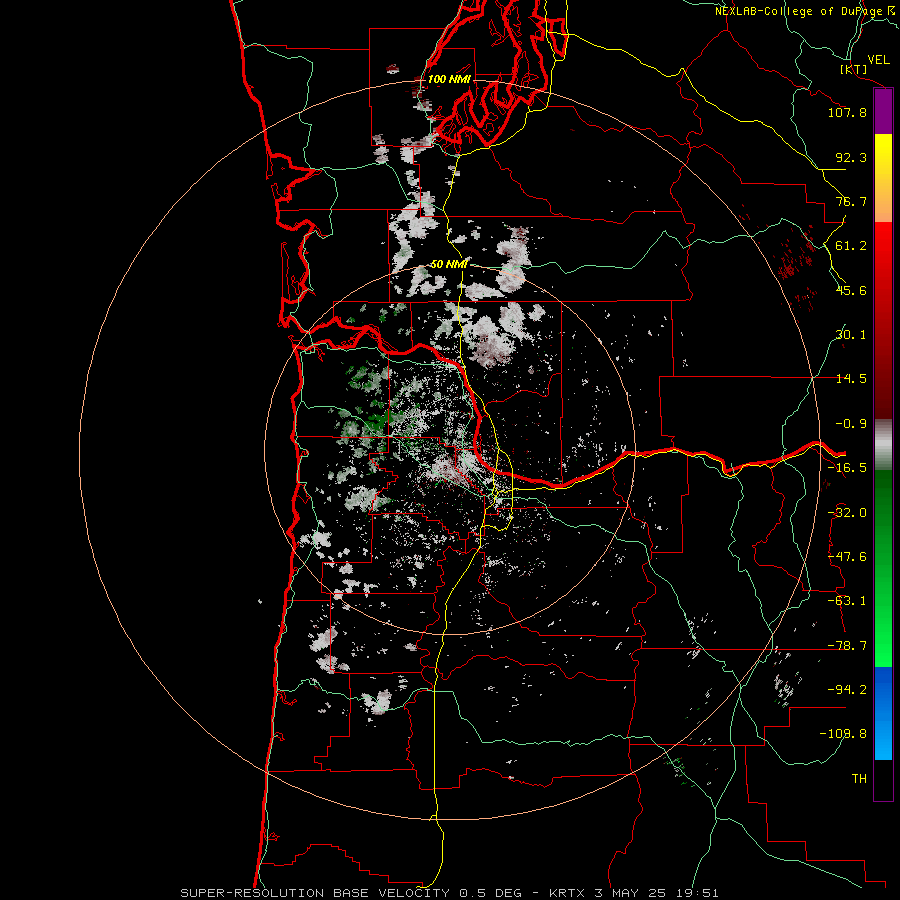Click the -0.9 velocity scale value
The height and width of the screenshot is (900, 900).
click(851, 424)
